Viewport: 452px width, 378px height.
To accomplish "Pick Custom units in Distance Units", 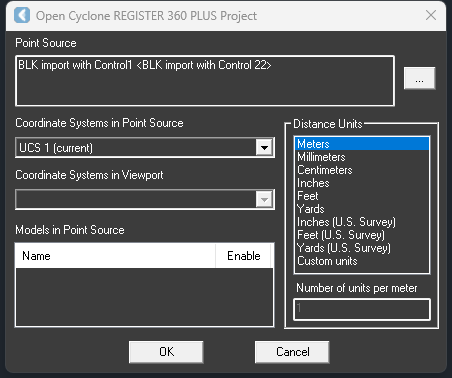I will tap(362, 261).
